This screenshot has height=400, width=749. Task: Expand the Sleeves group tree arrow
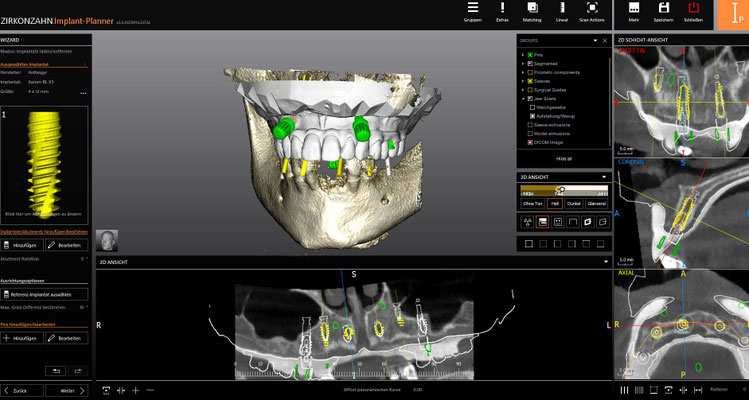pyautogui.click(x=523, y=81)
